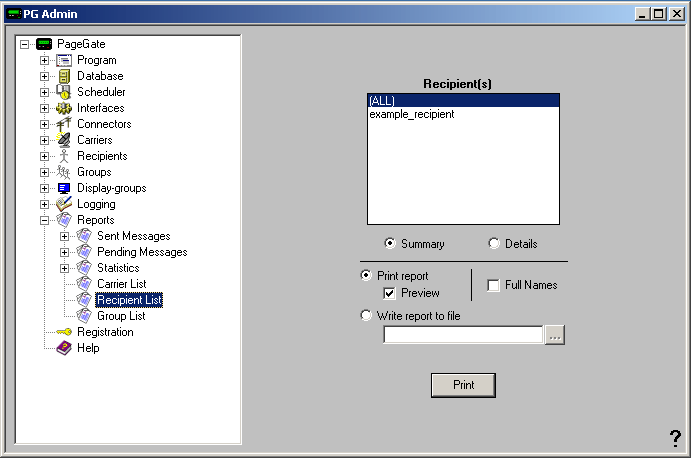The height and width of the screenshot is (458, 691).
Task: Click the Sent Messages report icon
Action: click(x=84, y=236)
